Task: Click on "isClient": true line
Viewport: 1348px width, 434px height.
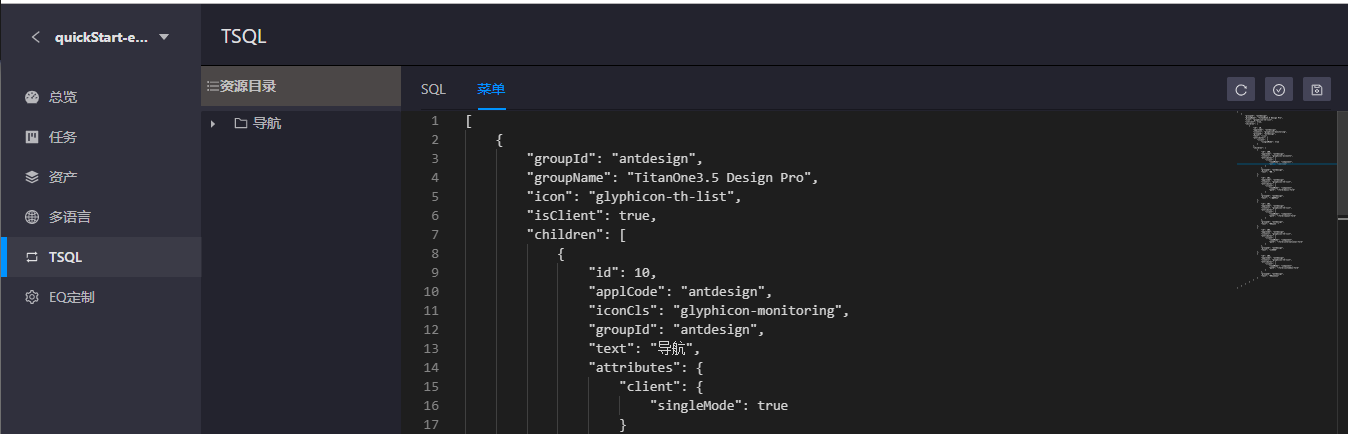Action: [x=591, y=216]
